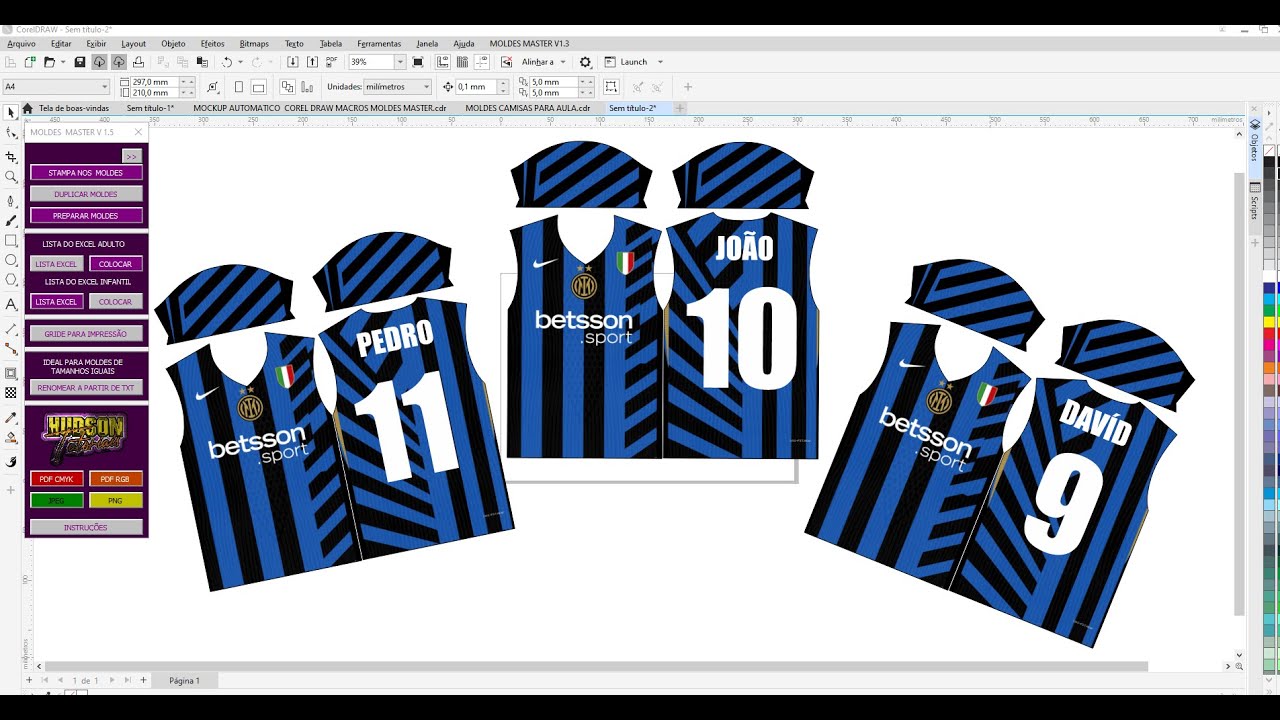Toggle the snap off button
The image size is (1280, 720).
click(506, 62)
